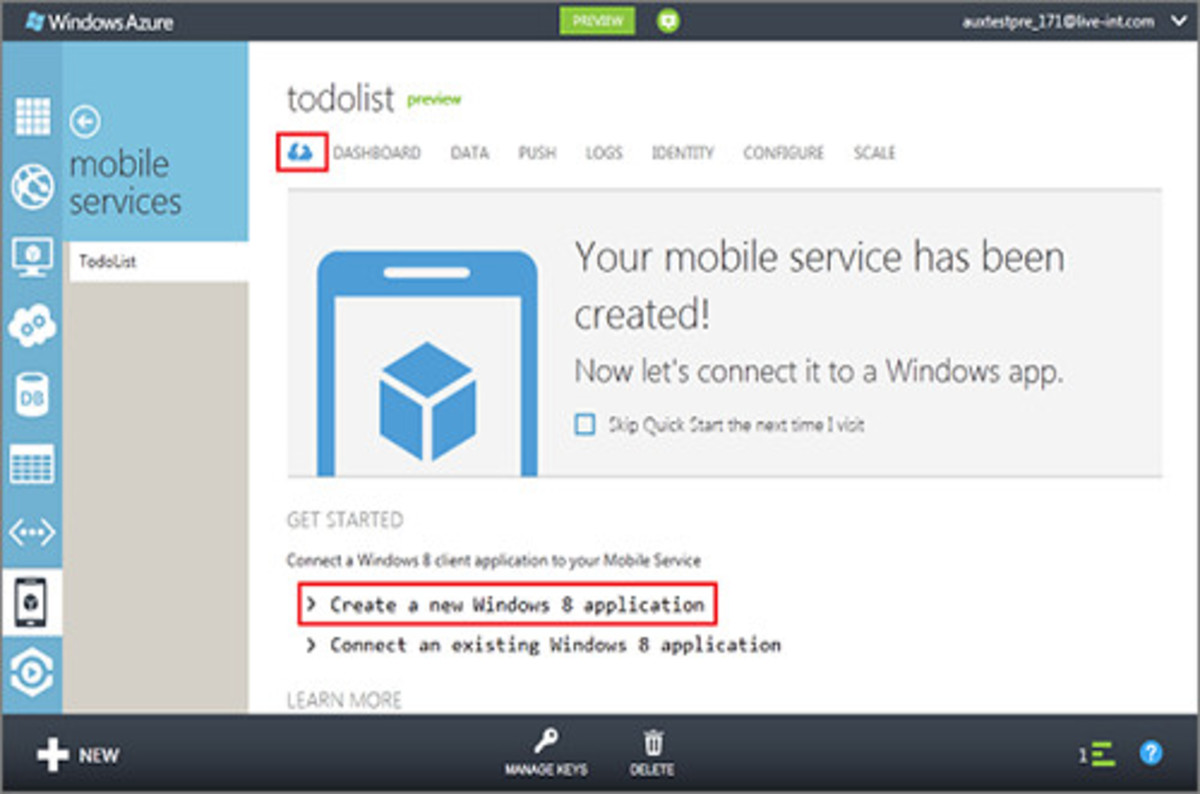Click the green badge icon next to PREVIEW

pos(667,20)
